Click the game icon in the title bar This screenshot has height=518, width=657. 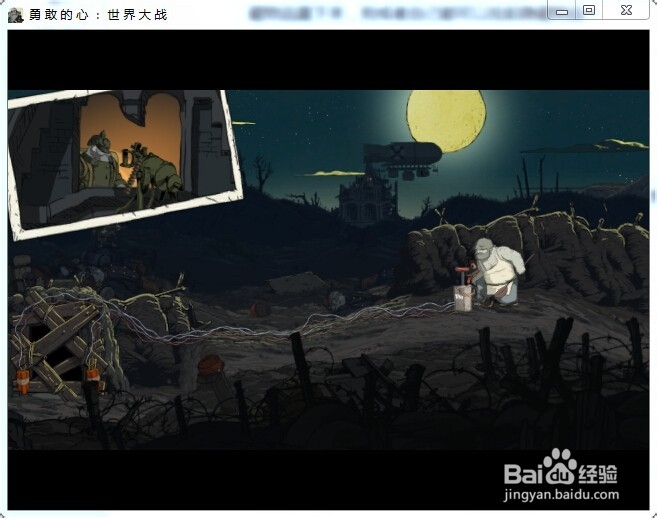[16, 15]
